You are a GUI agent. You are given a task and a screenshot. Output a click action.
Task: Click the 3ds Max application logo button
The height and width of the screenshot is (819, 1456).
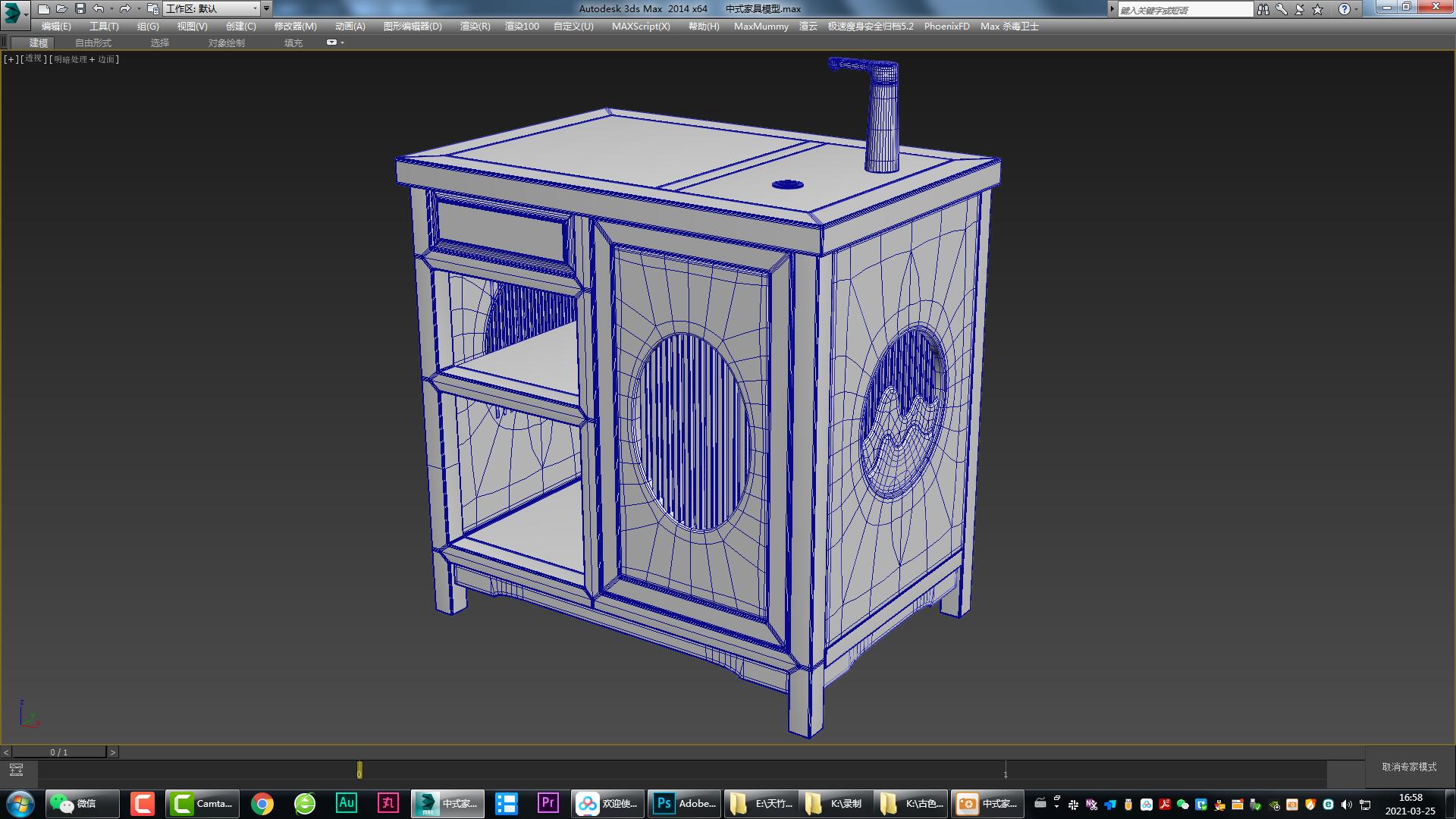11,9
